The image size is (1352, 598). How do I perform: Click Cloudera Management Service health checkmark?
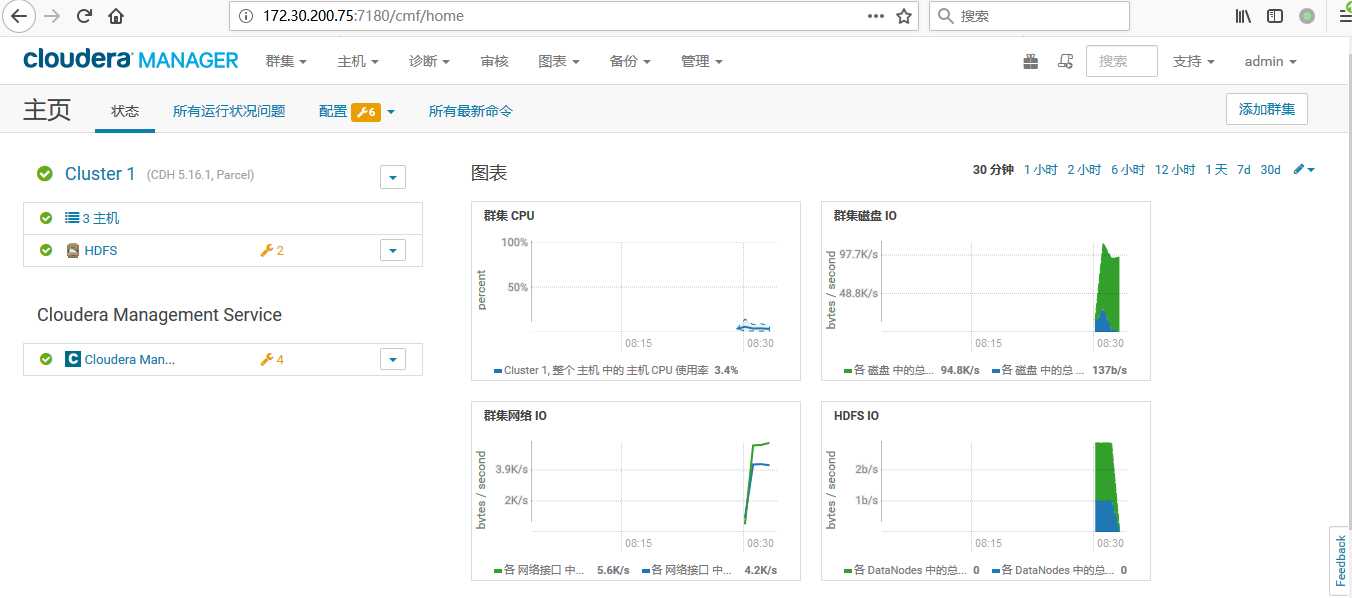tap(46, 359)
